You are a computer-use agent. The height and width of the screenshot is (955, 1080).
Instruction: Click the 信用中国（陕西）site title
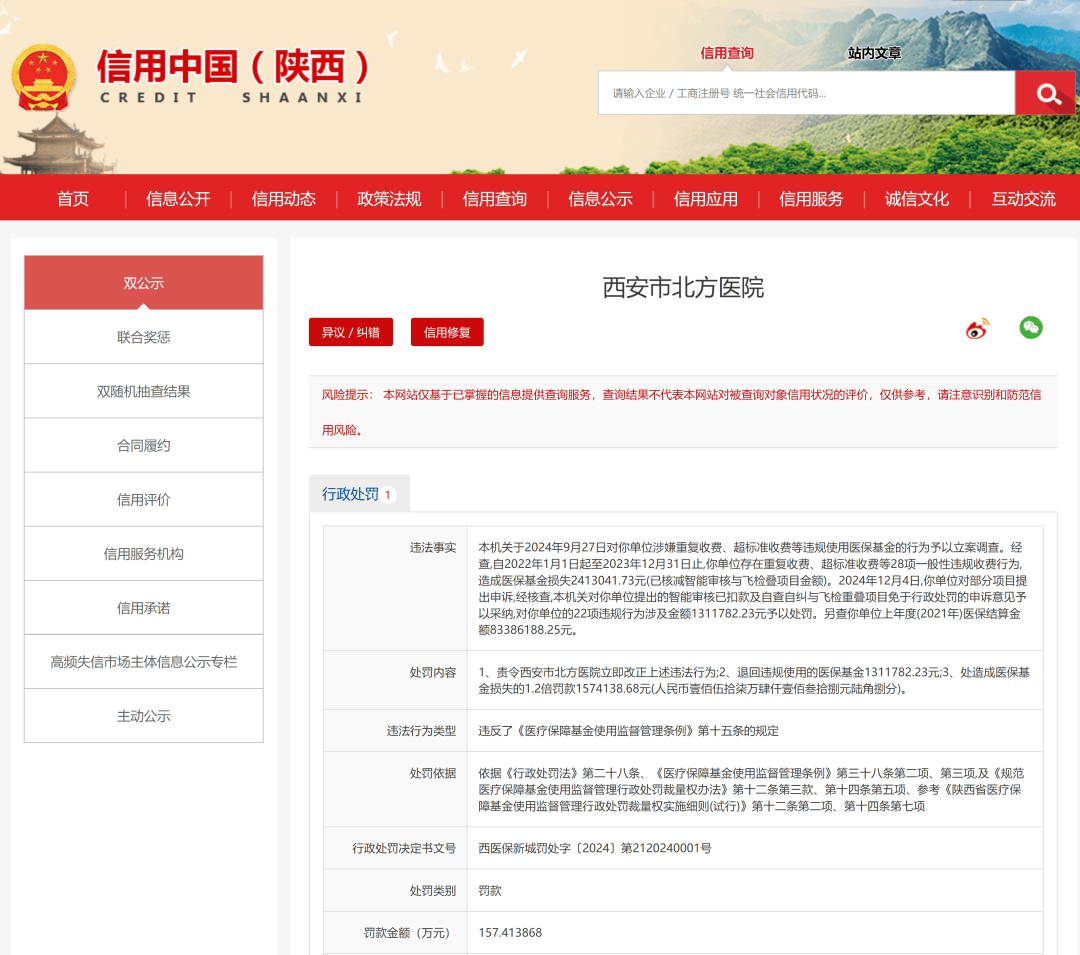[x=233, y=67]
